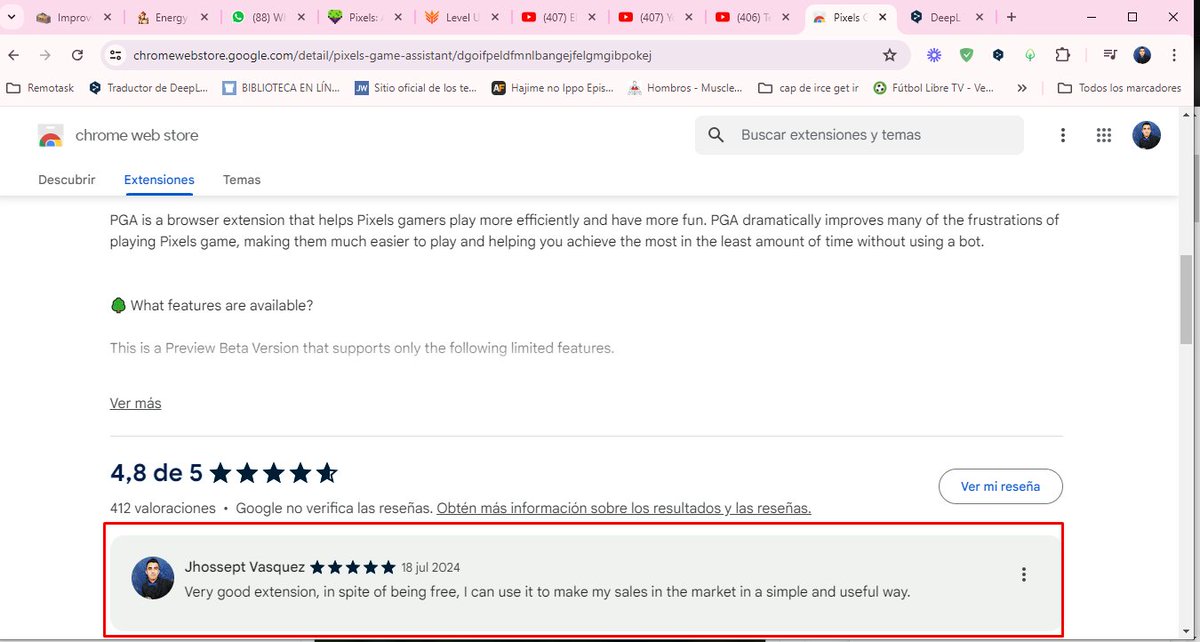Viewport: 1200px width, 642px height.
Task: Close the Energy tab
Action: click(204, 18)
